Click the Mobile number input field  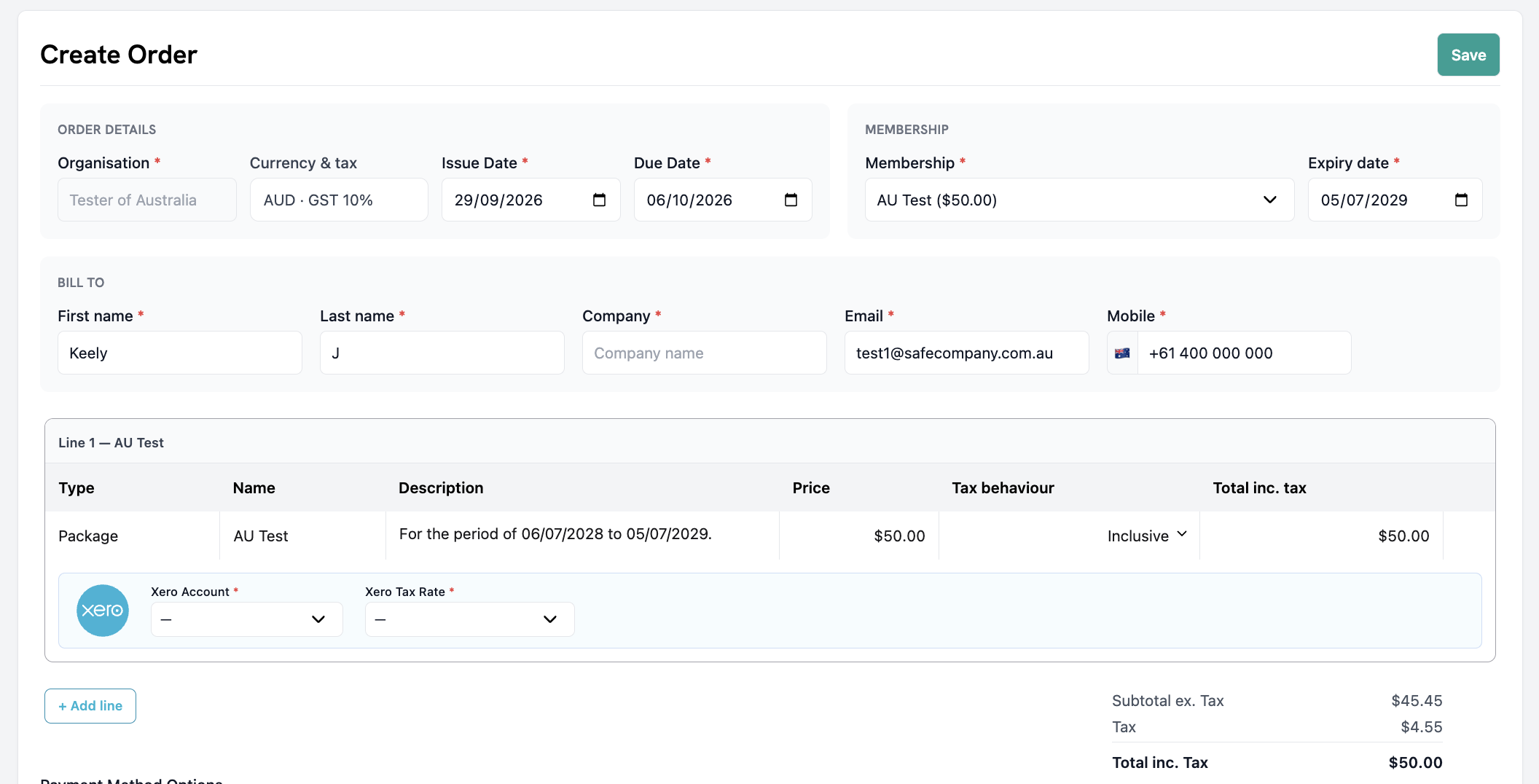pos(1244,353)
